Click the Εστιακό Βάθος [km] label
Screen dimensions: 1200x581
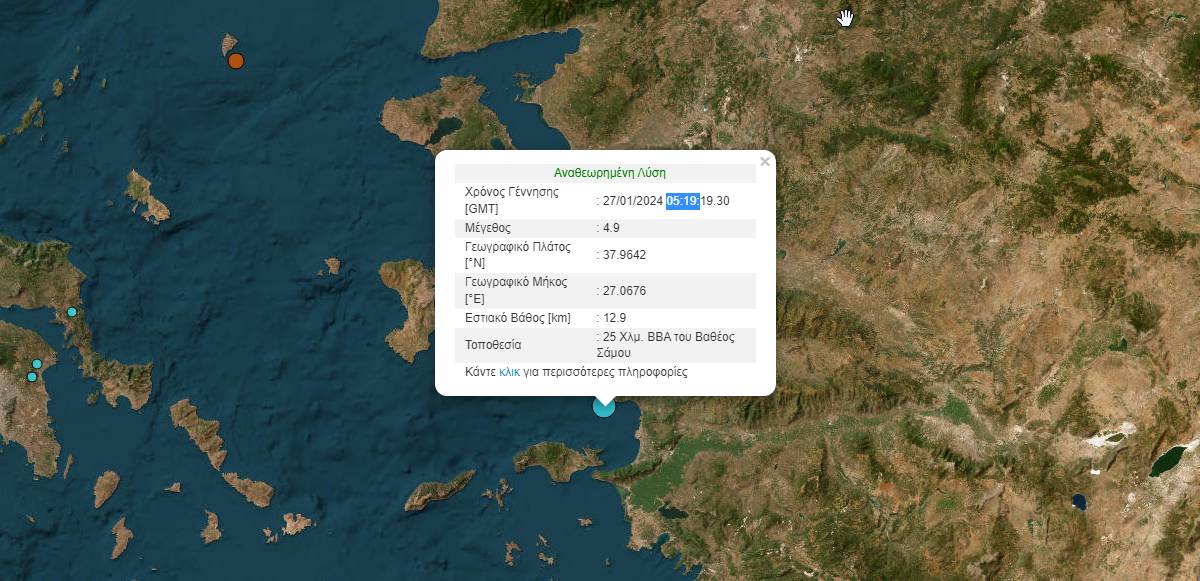coord(518,318)
